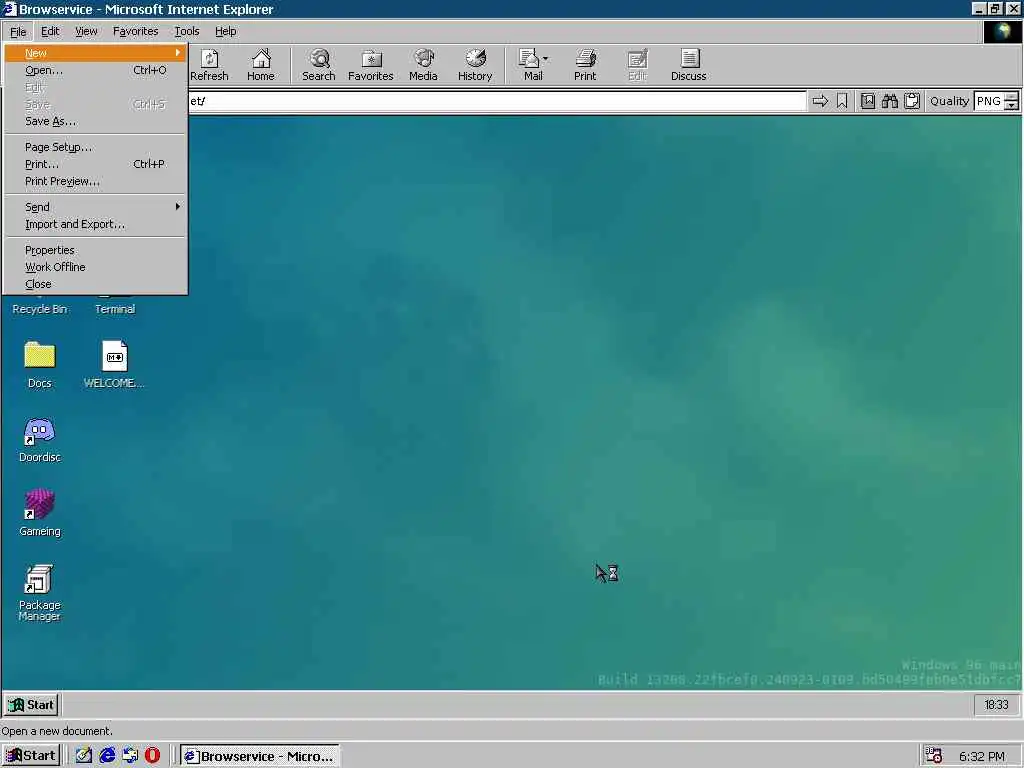Click the Quality PNG value field
The height and width of the screenshot is (768, 1024).
pos(989,101)
